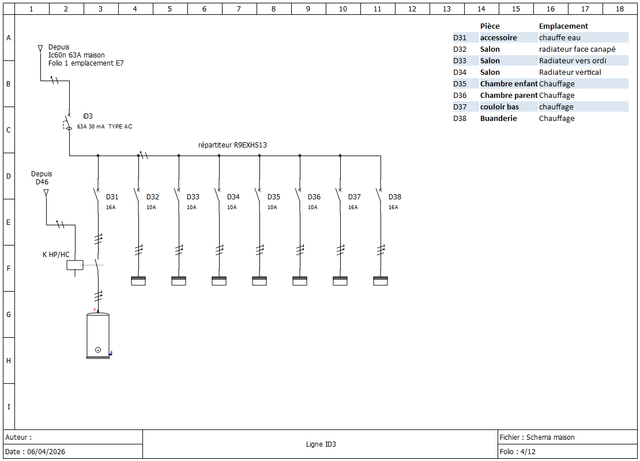Select the radiator symbol below D37

coord(340,281)
